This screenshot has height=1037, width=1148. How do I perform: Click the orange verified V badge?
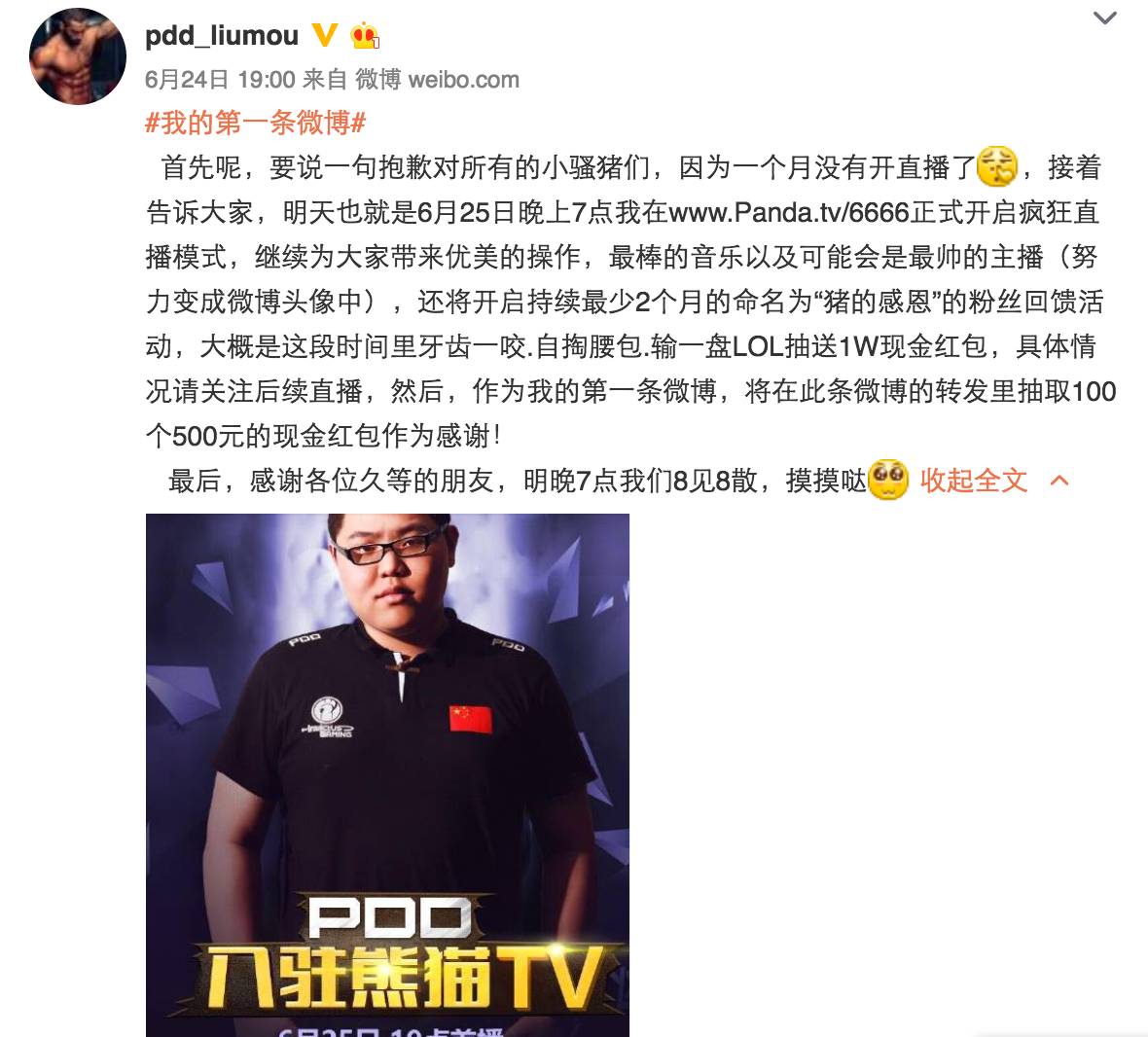(325, 34)
